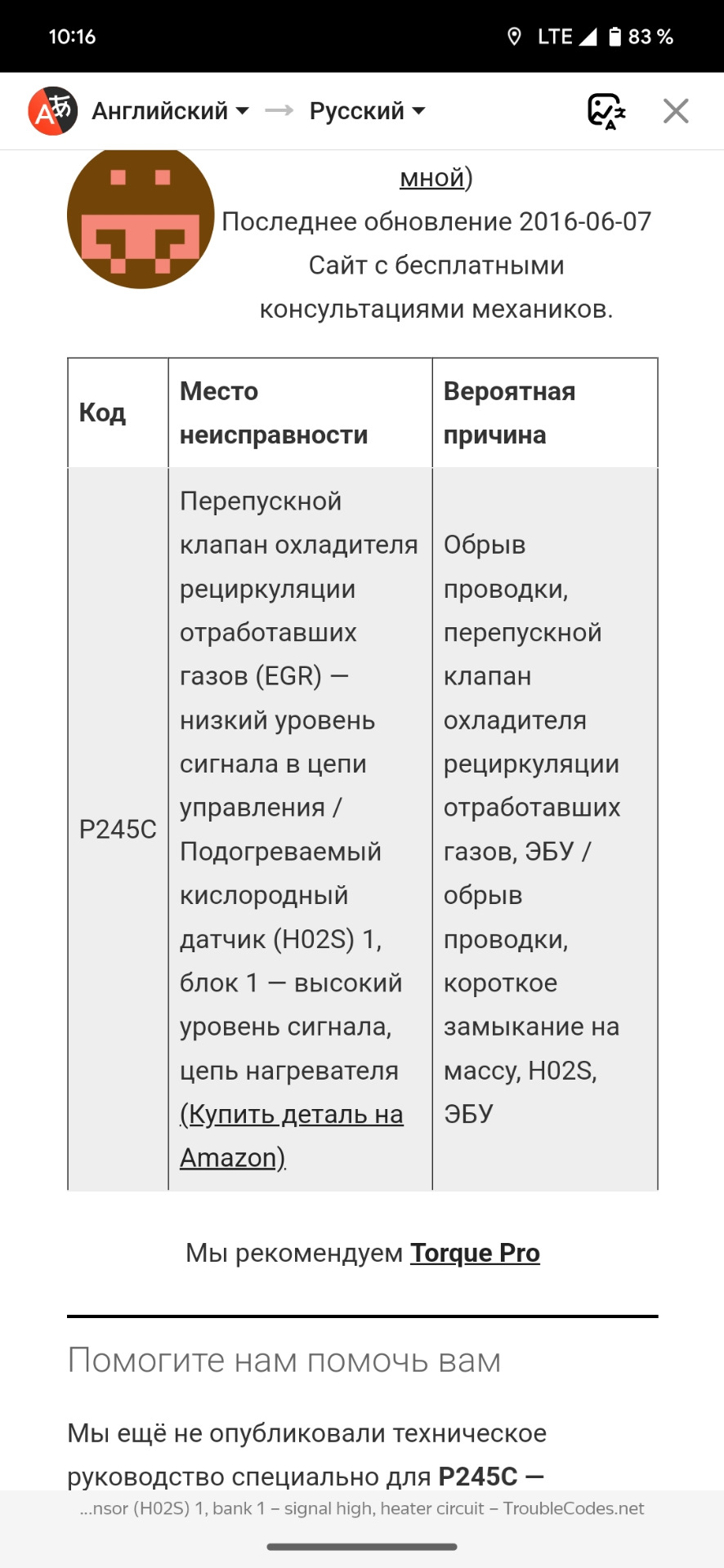Tap the battery indicator showing 83%
The height and width of the screenshot is (1568, 724).
tap(633, 35)
